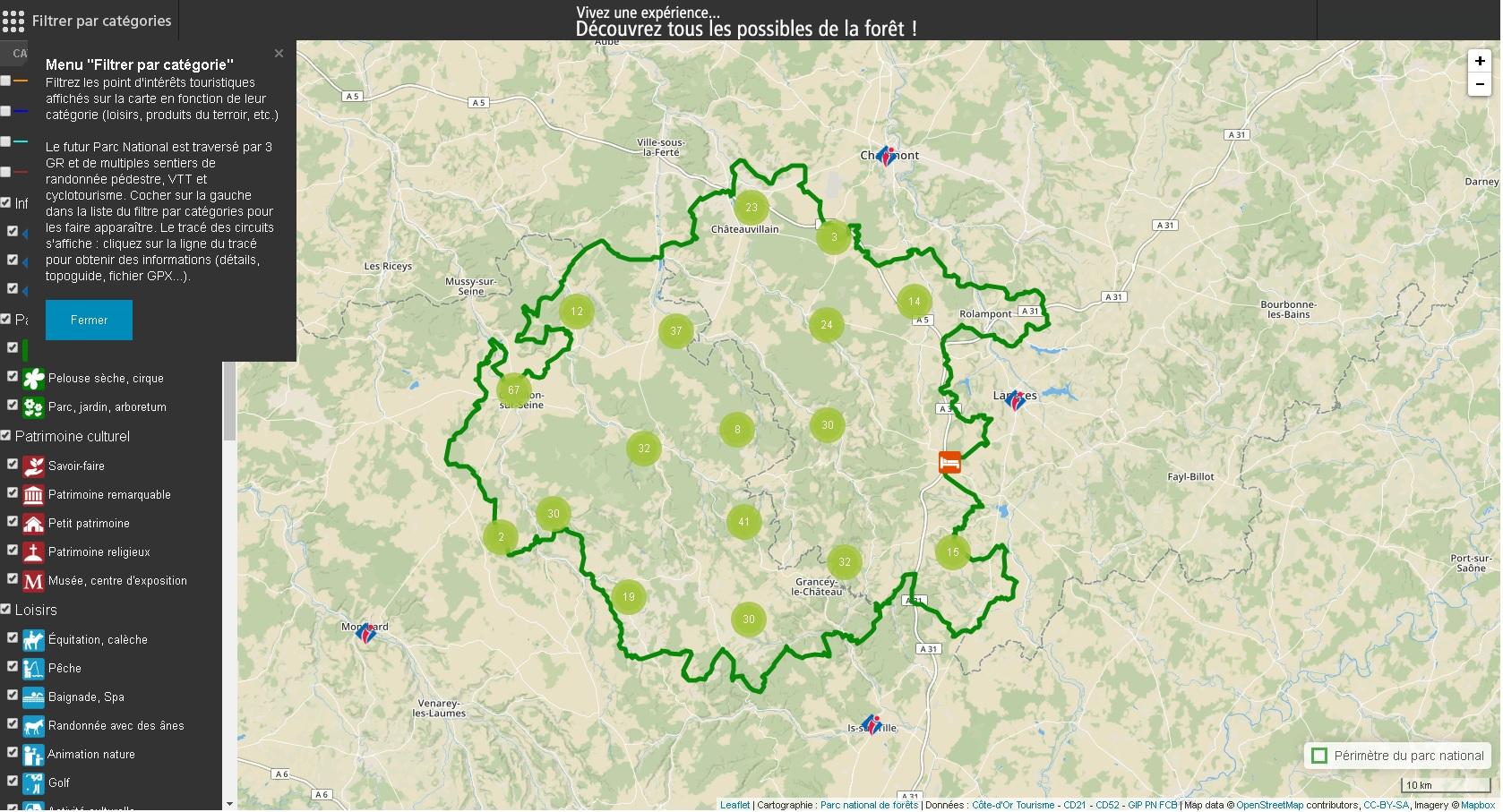The height and width of the screenshot is (812, 1503).
Task: Expand the cluster marker labeled 67
Action: pos(513,390)
